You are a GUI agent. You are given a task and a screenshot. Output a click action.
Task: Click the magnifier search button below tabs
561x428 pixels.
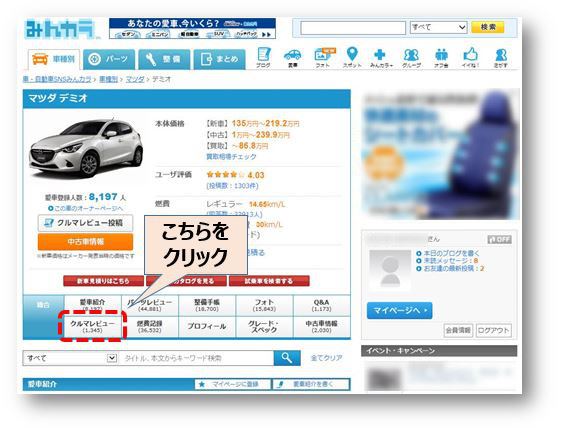(x=287, y=358)
